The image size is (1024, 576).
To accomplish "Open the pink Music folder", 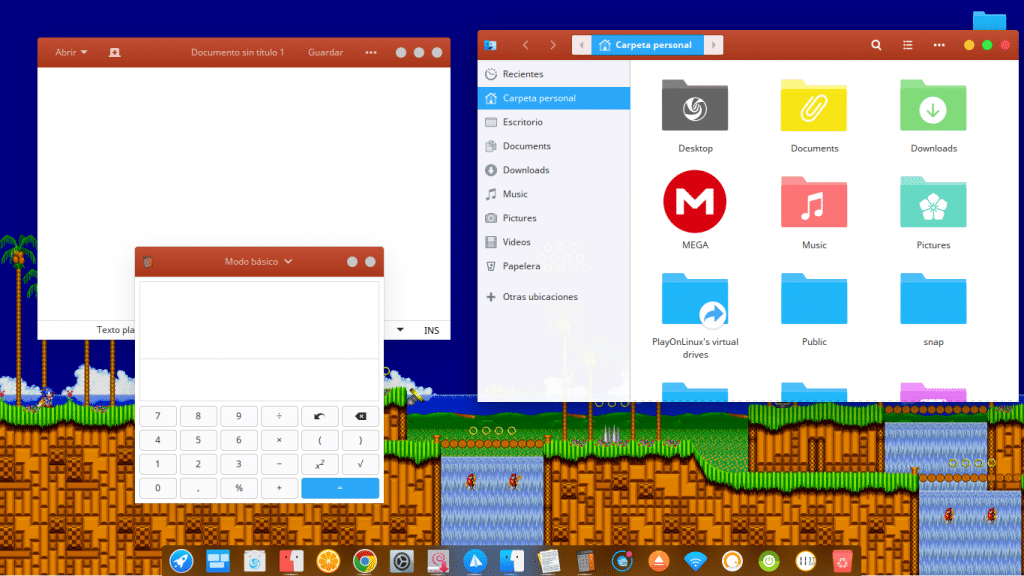I will [814, 202].
